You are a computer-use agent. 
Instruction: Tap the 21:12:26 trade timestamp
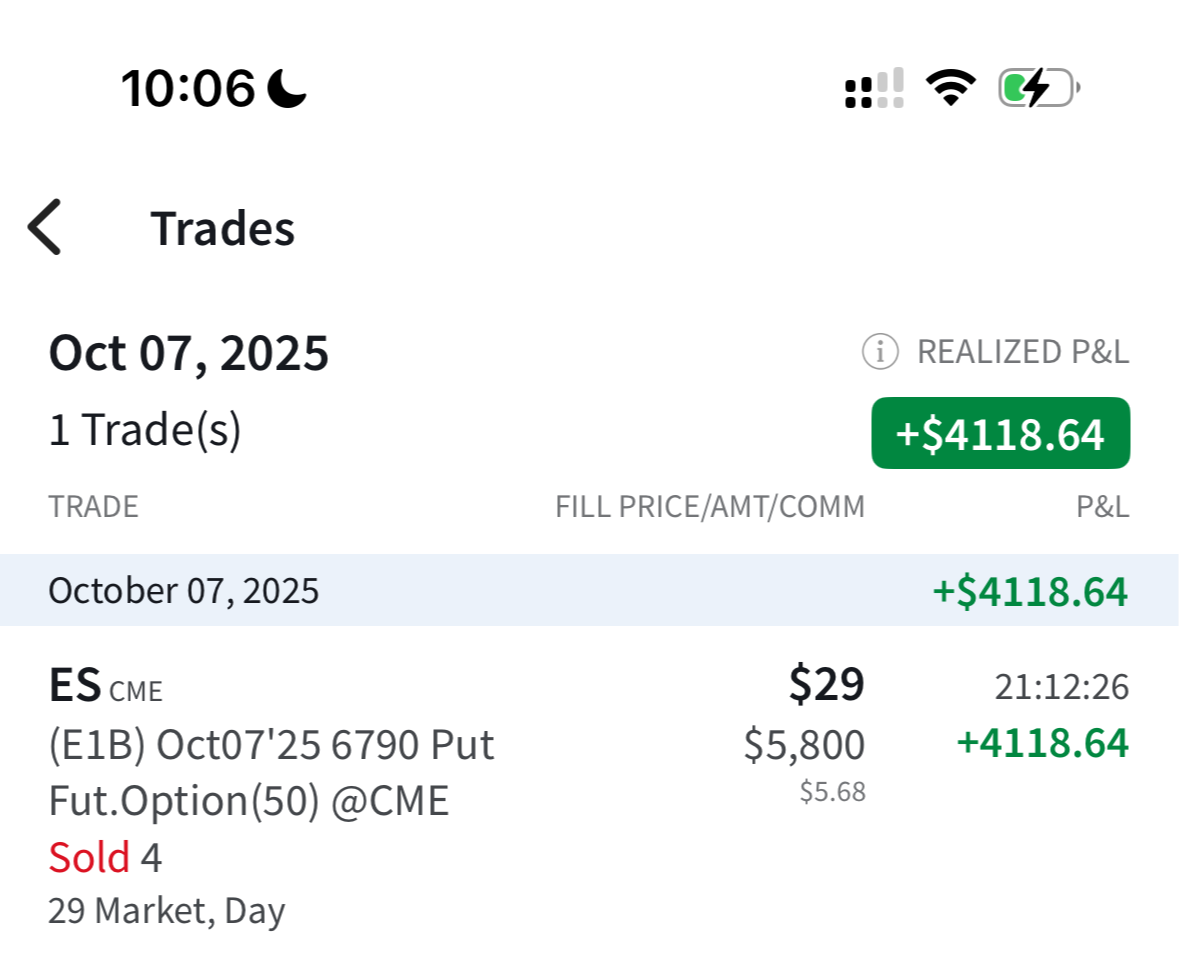(x=1061, y=687)
